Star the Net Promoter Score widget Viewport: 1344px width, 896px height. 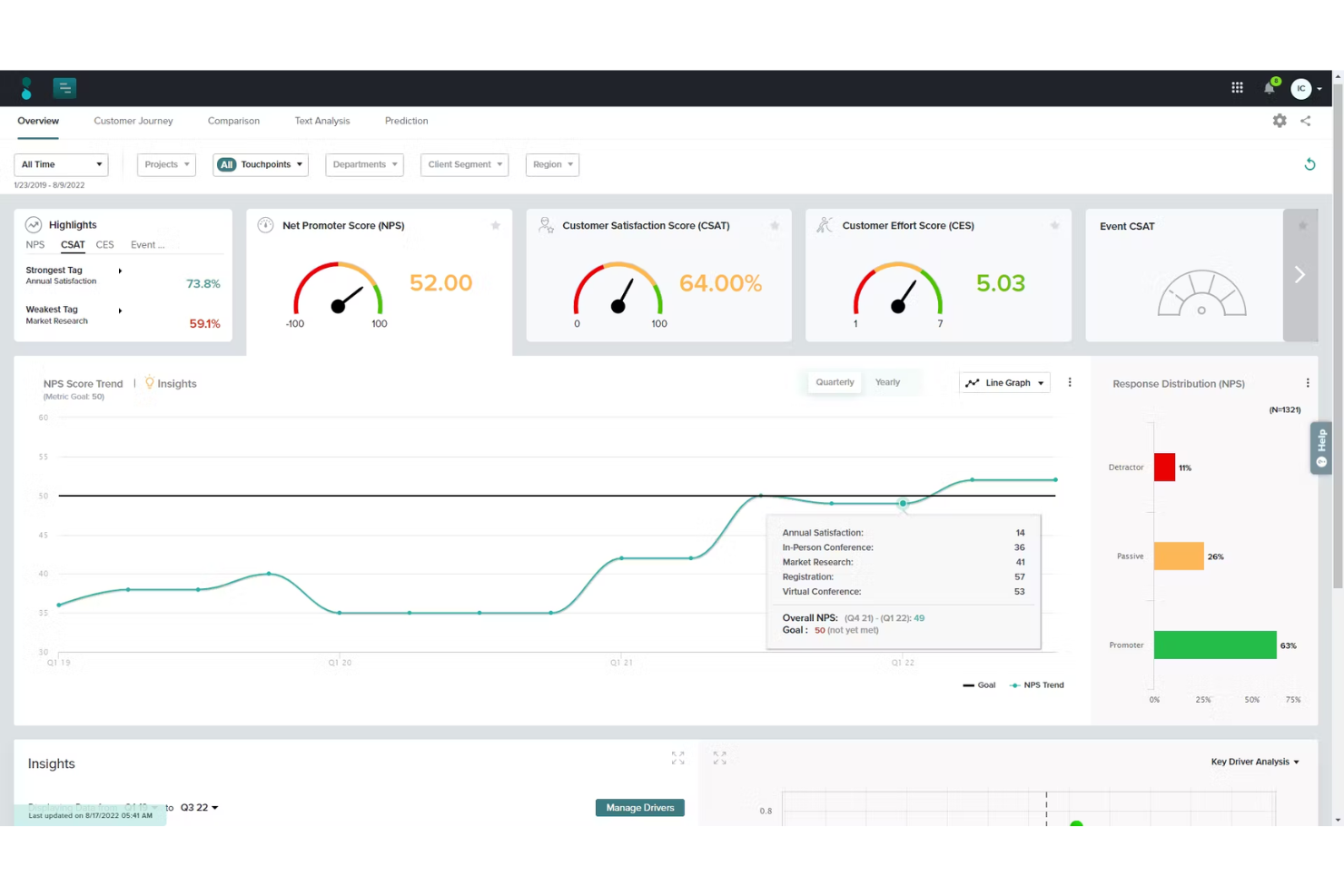[x=495, y=225]
